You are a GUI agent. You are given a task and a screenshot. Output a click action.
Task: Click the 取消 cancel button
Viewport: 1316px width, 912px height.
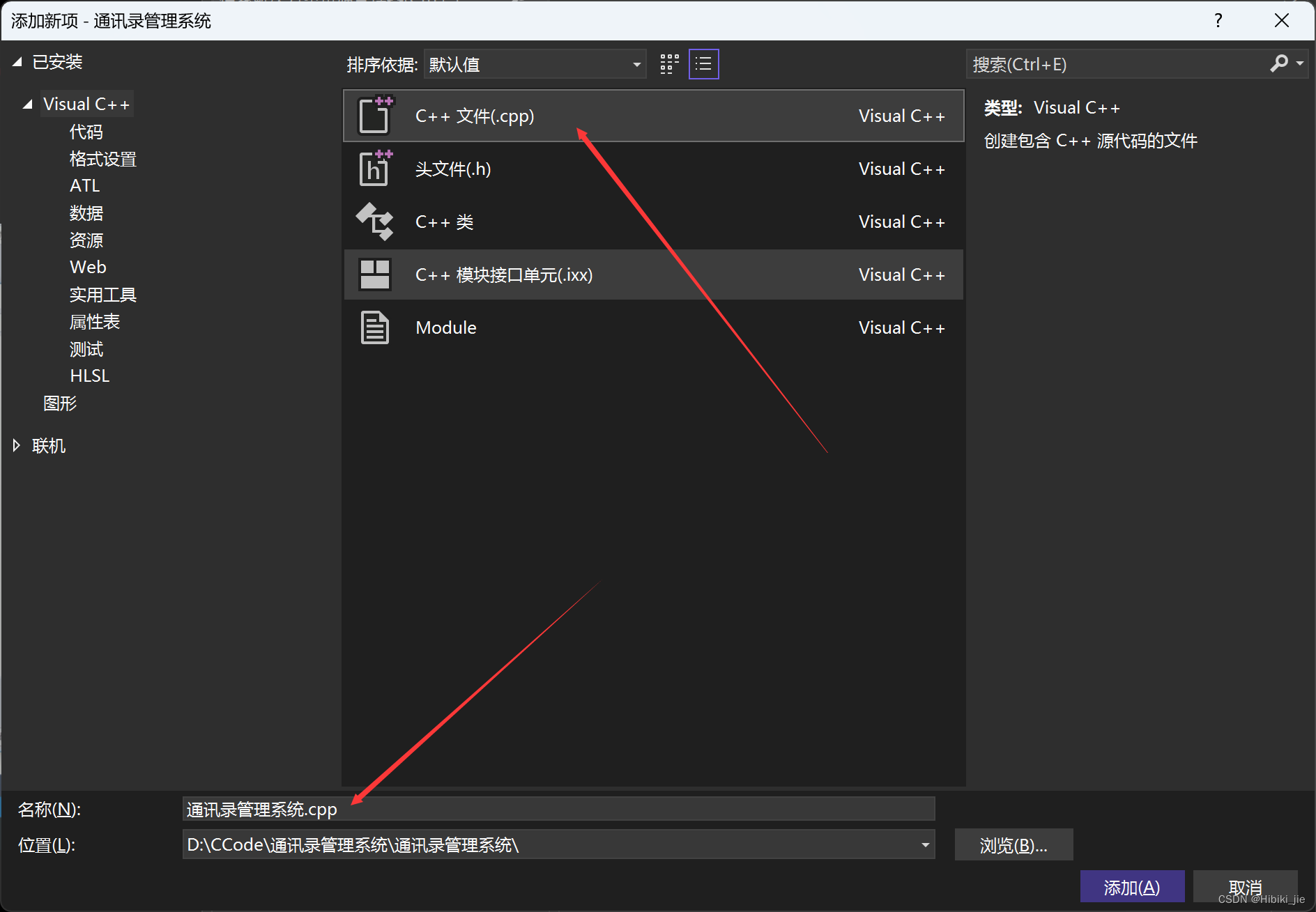pos(1245,887)
